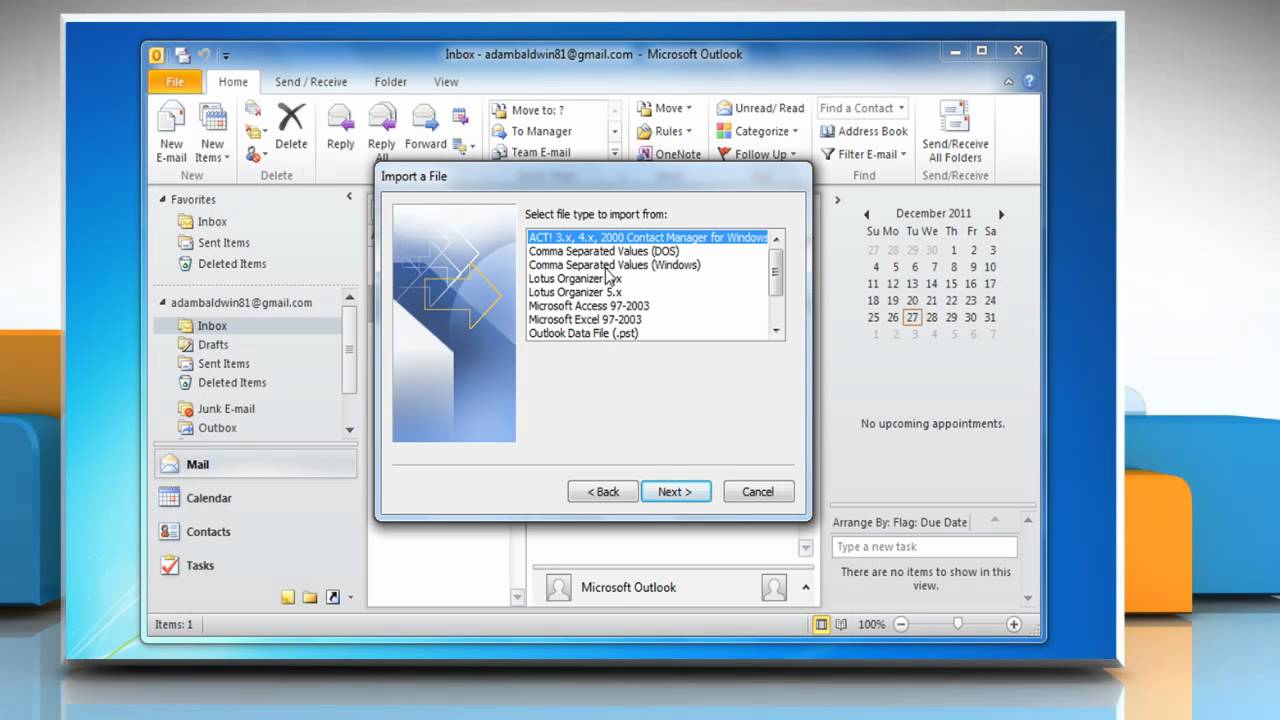Image resolution: width=1280 pixels, height=720 pixels.
Task: Select Sent Items under Favorites
Action: tap(223, 242)
